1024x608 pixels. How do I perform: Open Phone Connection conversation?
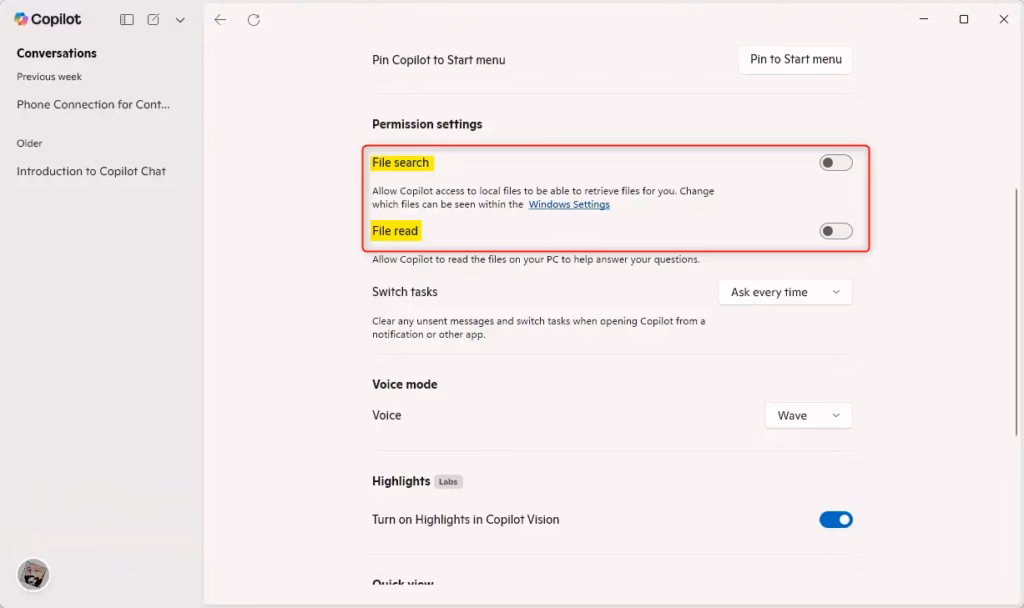pyautogui.click(x=93, y=104)
